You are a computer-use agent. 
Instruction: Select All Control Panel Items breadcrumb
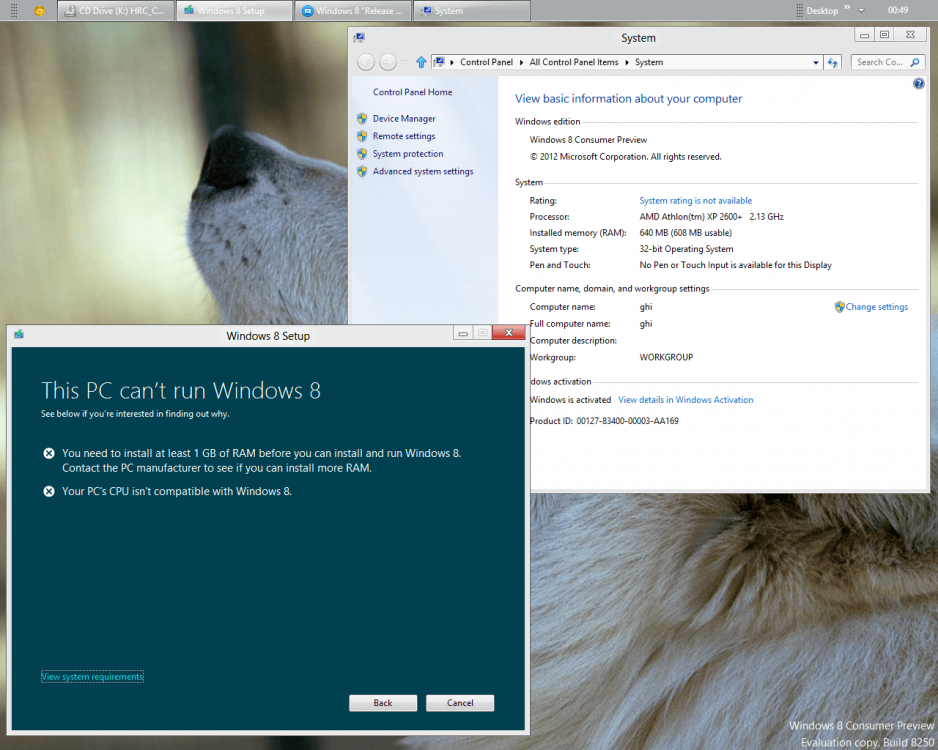click(574, 62)
